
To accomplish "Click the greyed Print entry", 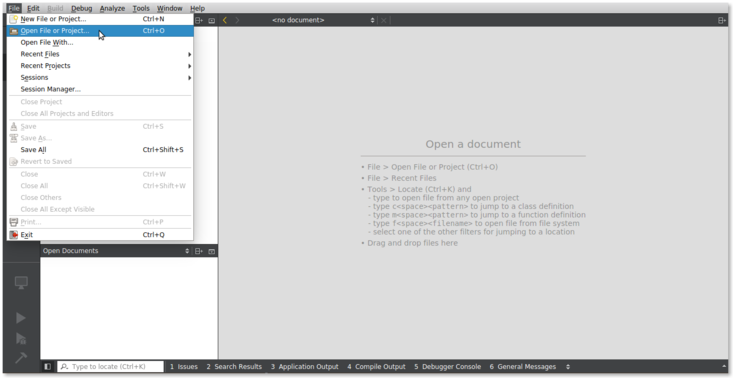I will pos(100,222).
